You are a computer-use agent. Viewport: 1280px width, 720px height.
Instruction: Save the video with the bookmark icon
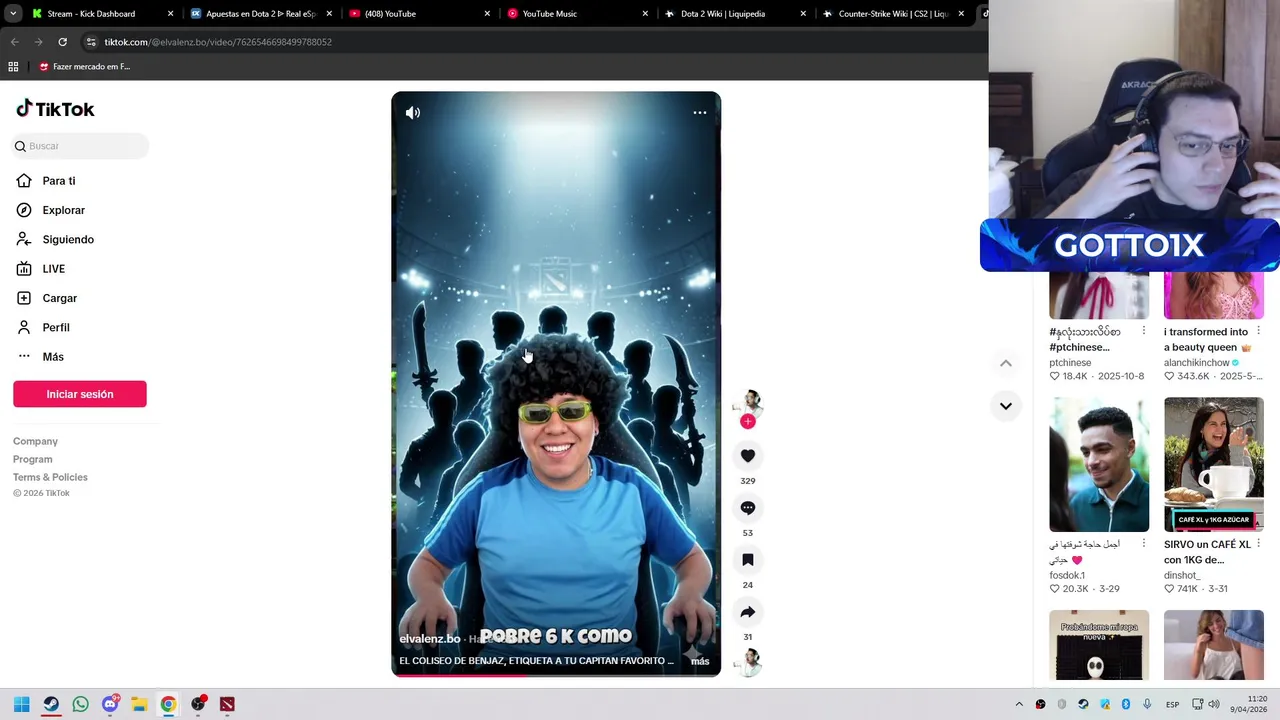pos(747,560)
